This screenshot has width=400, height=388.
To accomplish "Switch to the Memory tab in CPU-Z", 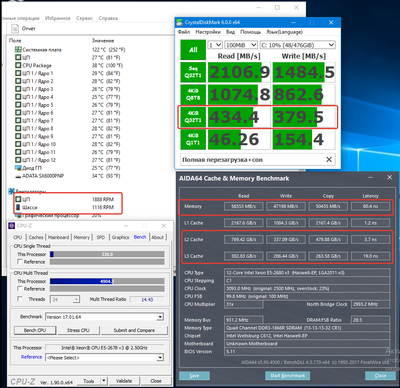I will (x=82, y=237).
